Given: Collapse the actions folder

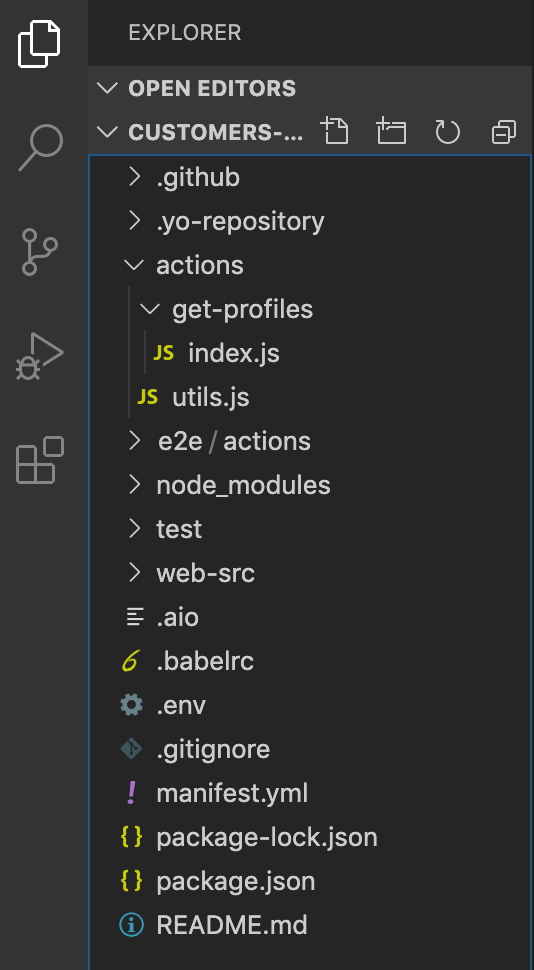Looking at the screenshot, I should [134, 265].
